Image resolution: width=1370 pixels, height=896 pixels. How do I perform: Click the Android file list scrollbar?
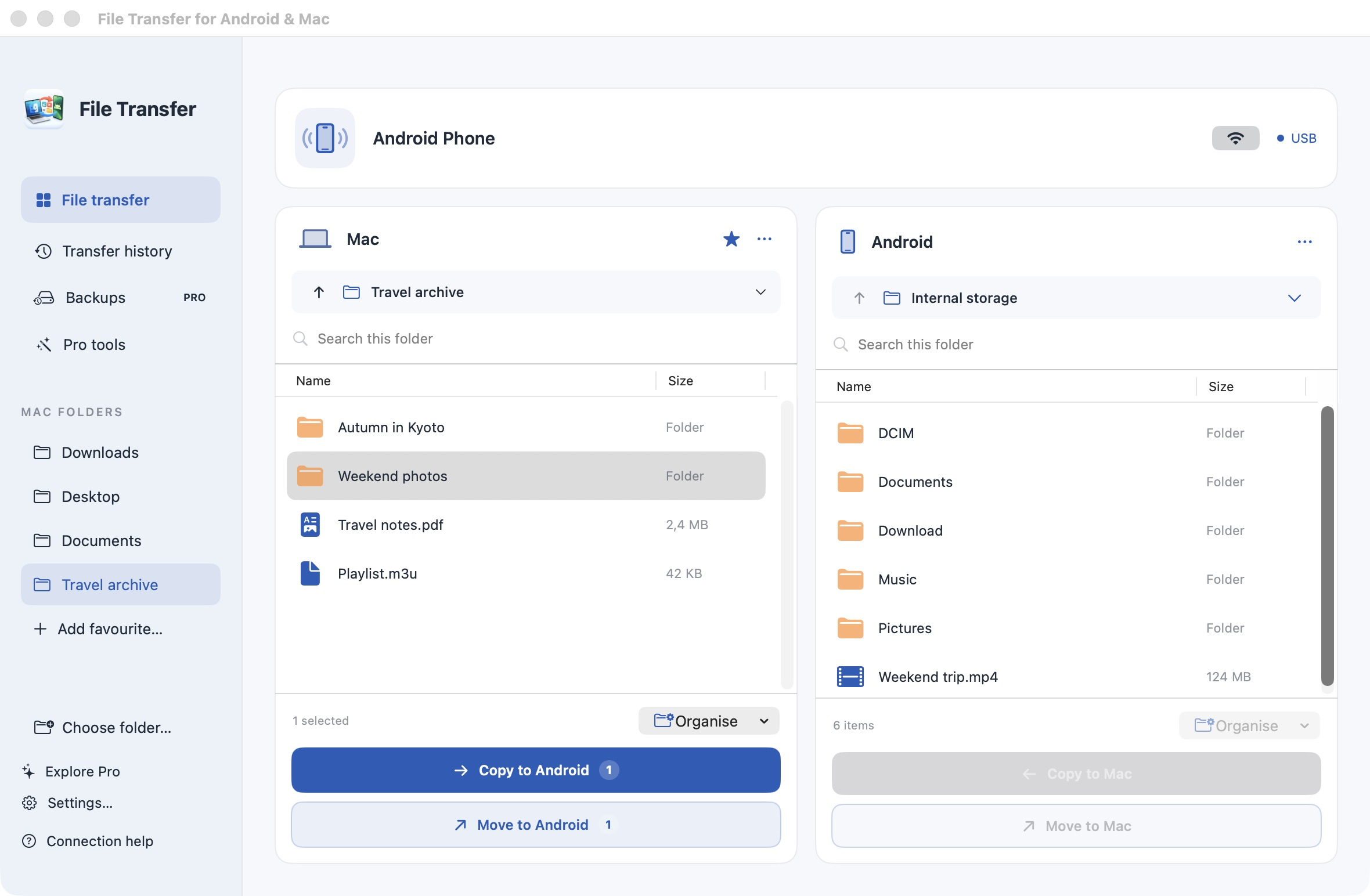[1327, 546]
